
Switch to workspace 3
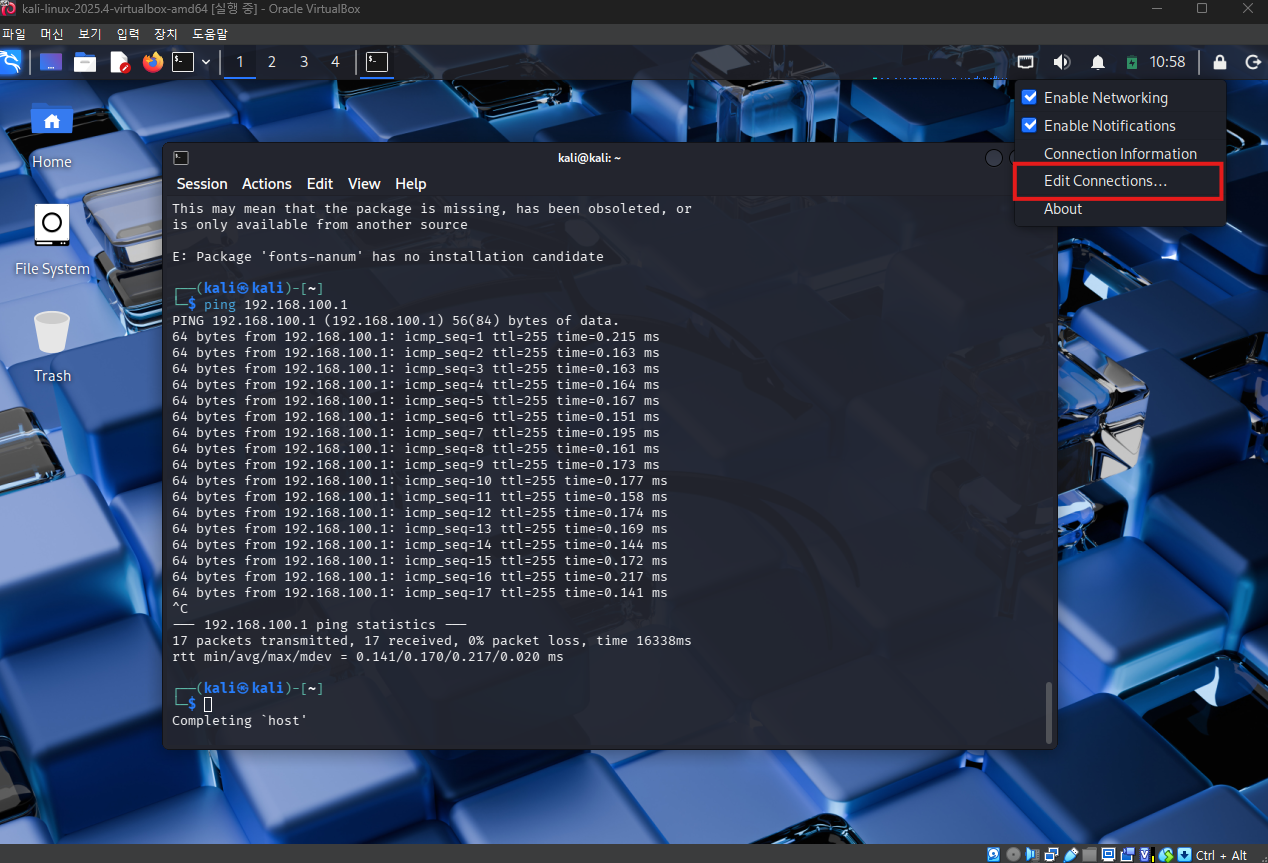point(303,62)
